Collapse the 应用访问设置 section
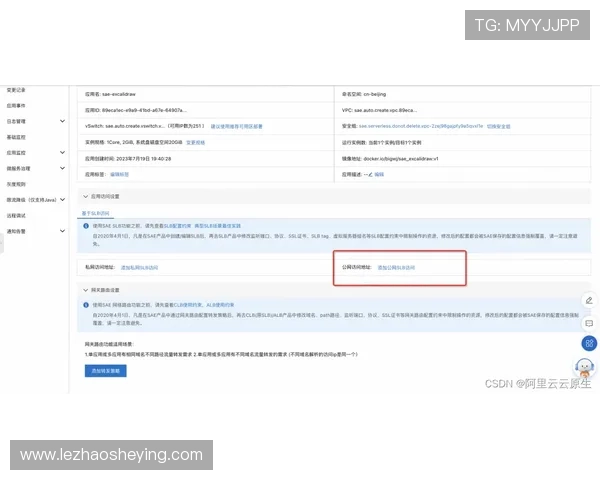The image size is (600, 480). tap(85, 197)
